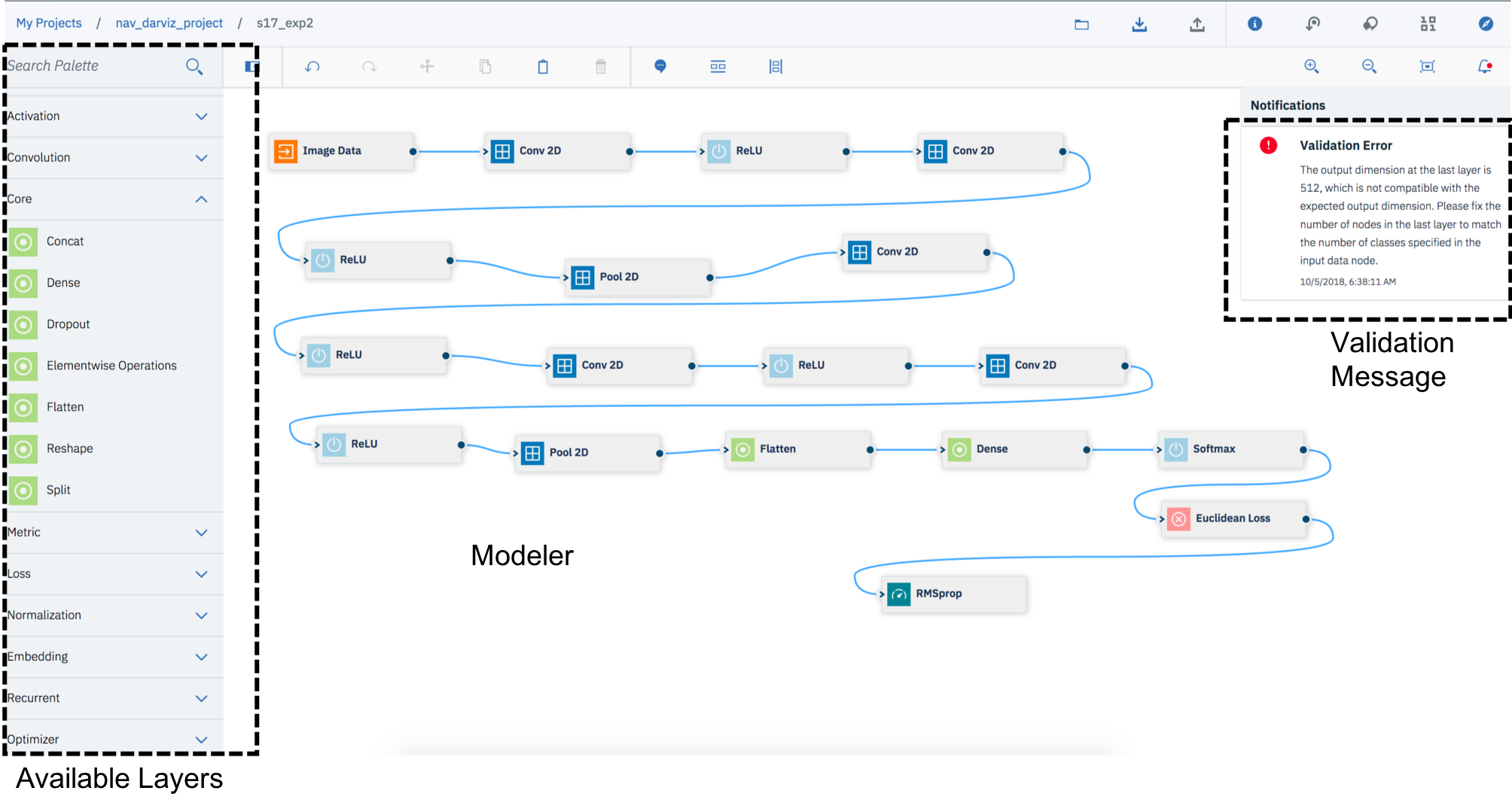1512x812 pixels.
Task: Select the Flatten node on canvas
Action: 799,449
